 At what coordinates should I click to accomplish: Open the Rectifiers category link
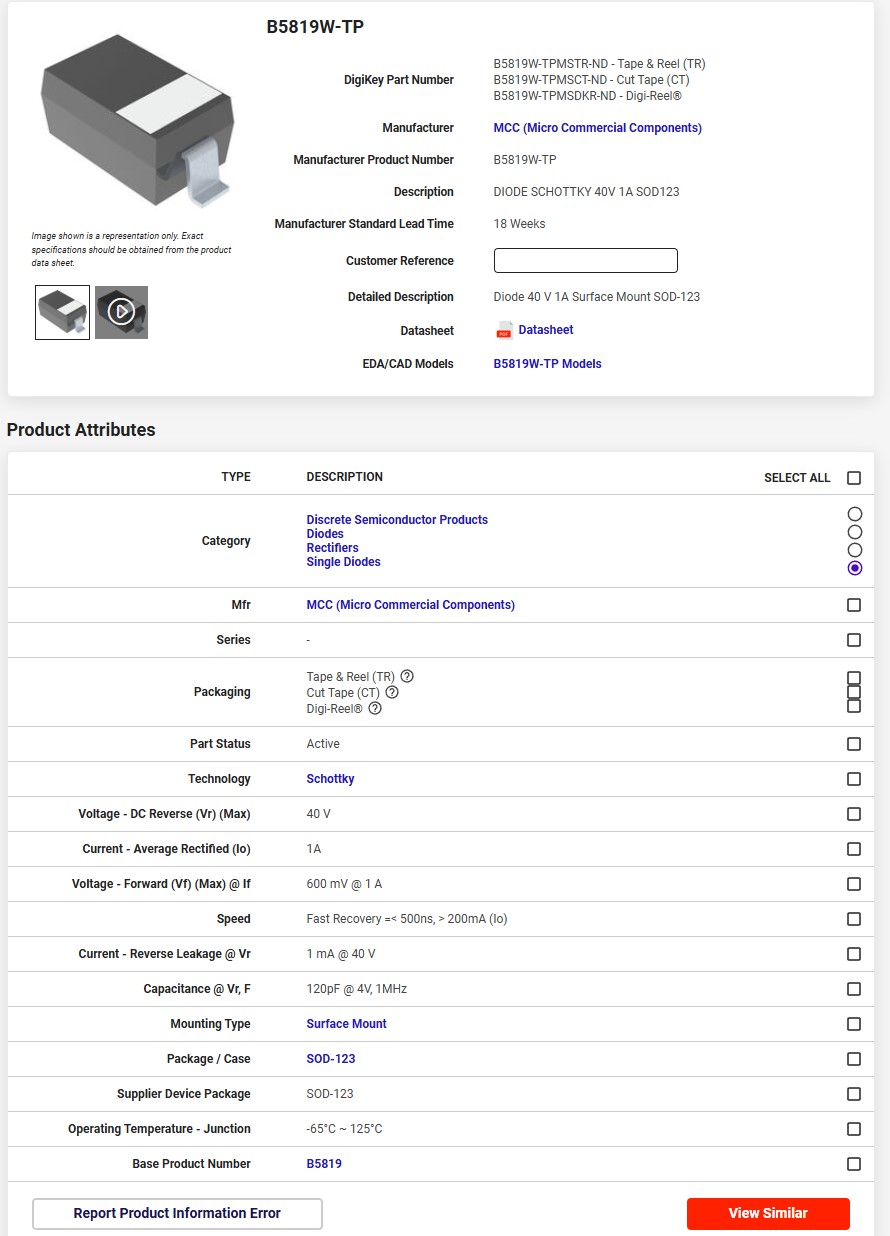click(x=332, y=548)
